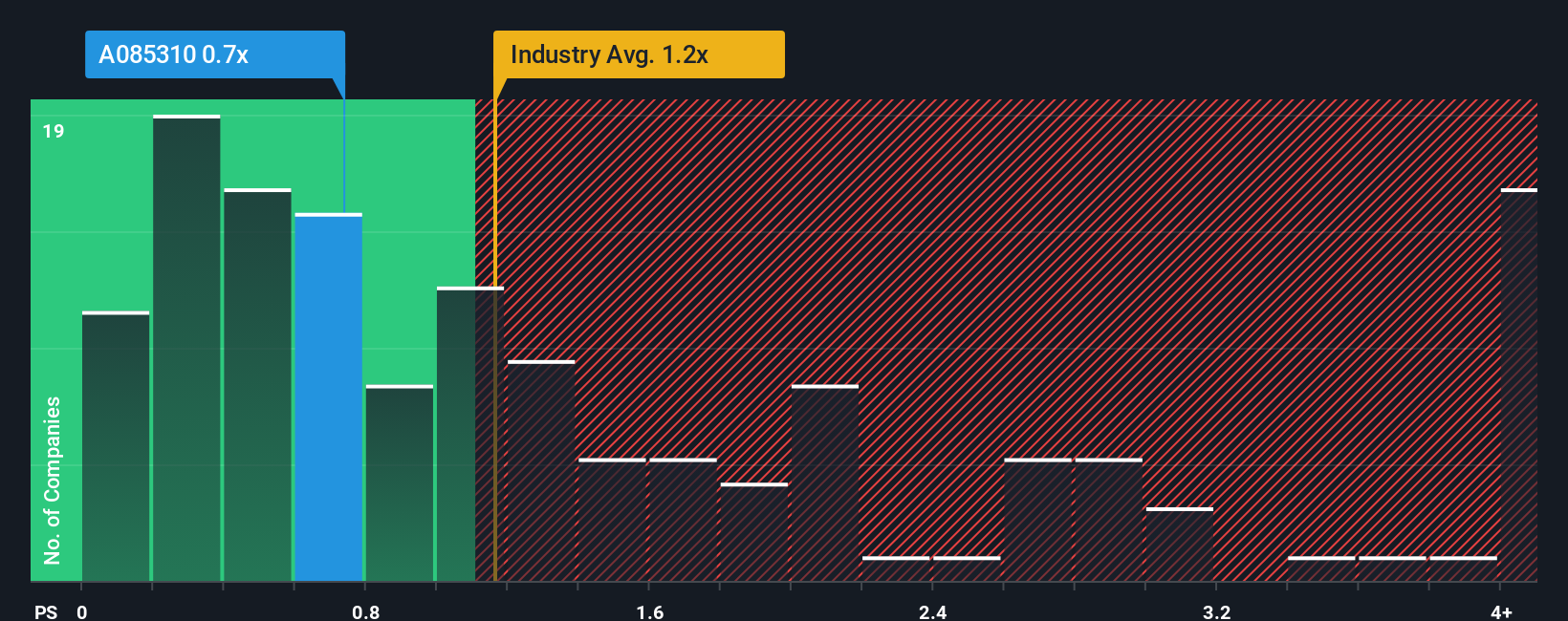The image size is (1568, 621).
Task: Click the Industry Avg. 1.2x yellow label
Action: click(x=639, y=54)
